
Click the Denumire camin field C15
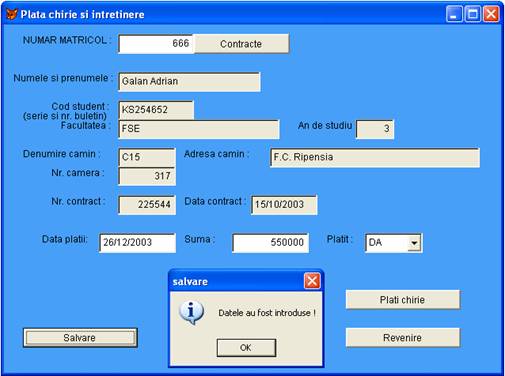tap(147, 157)
